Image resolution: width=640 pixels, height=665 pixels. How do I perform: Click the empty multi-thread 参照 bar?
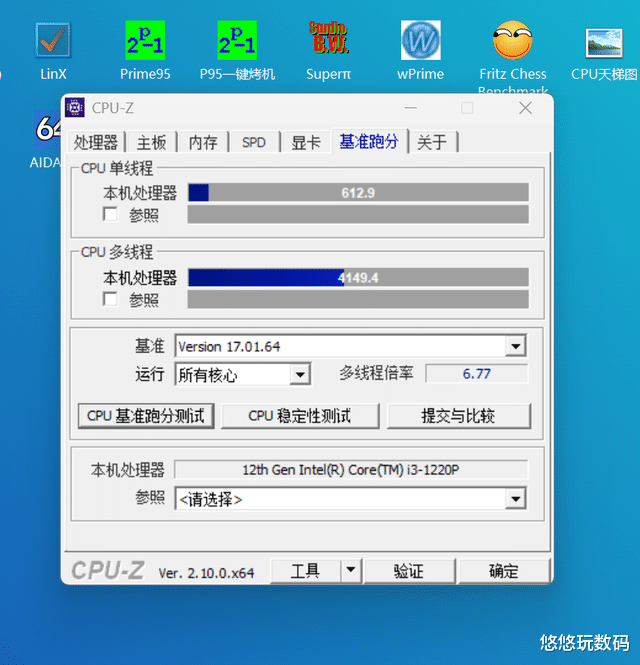click(358, 299)
